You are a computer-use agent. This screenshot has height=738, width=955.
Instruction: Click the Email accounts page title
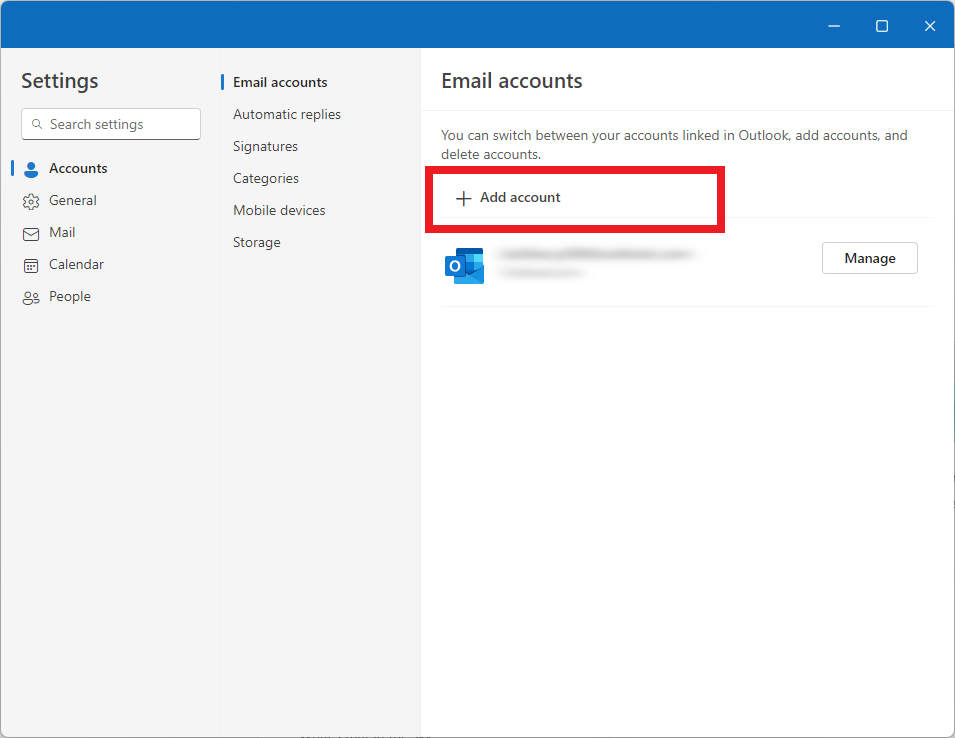[x=511, y=81]
